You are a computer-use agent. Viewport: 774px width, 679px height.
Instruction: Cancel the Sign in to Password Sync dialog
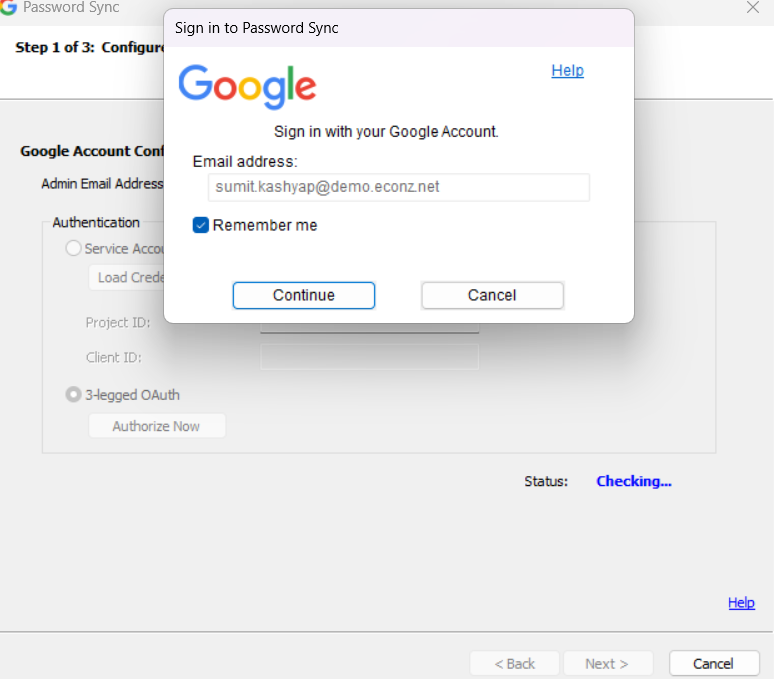[492, 295]
